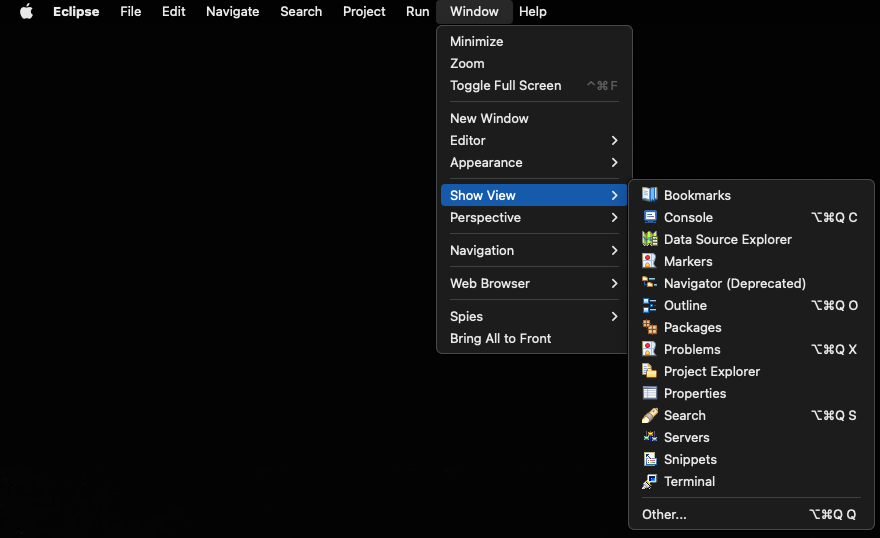Select the Console view label
Viewport: 880px width, 538px height.
(x=688, y=217)
